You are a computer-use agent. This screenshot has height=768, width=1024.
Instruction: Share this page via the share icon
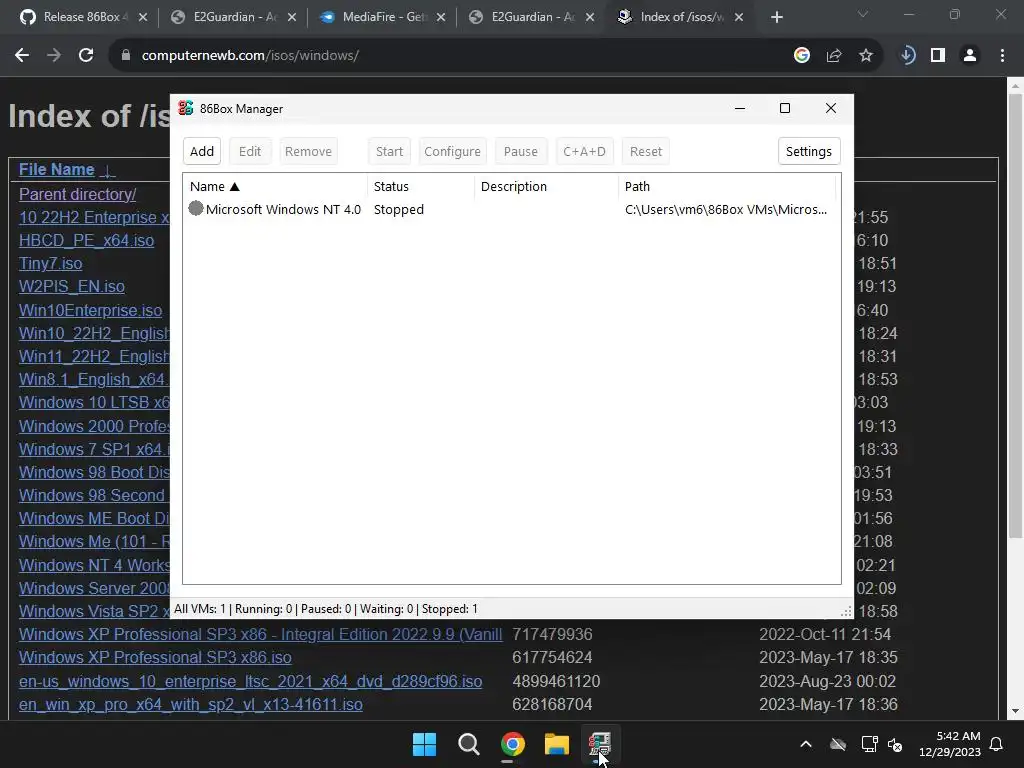click(834, 56)
